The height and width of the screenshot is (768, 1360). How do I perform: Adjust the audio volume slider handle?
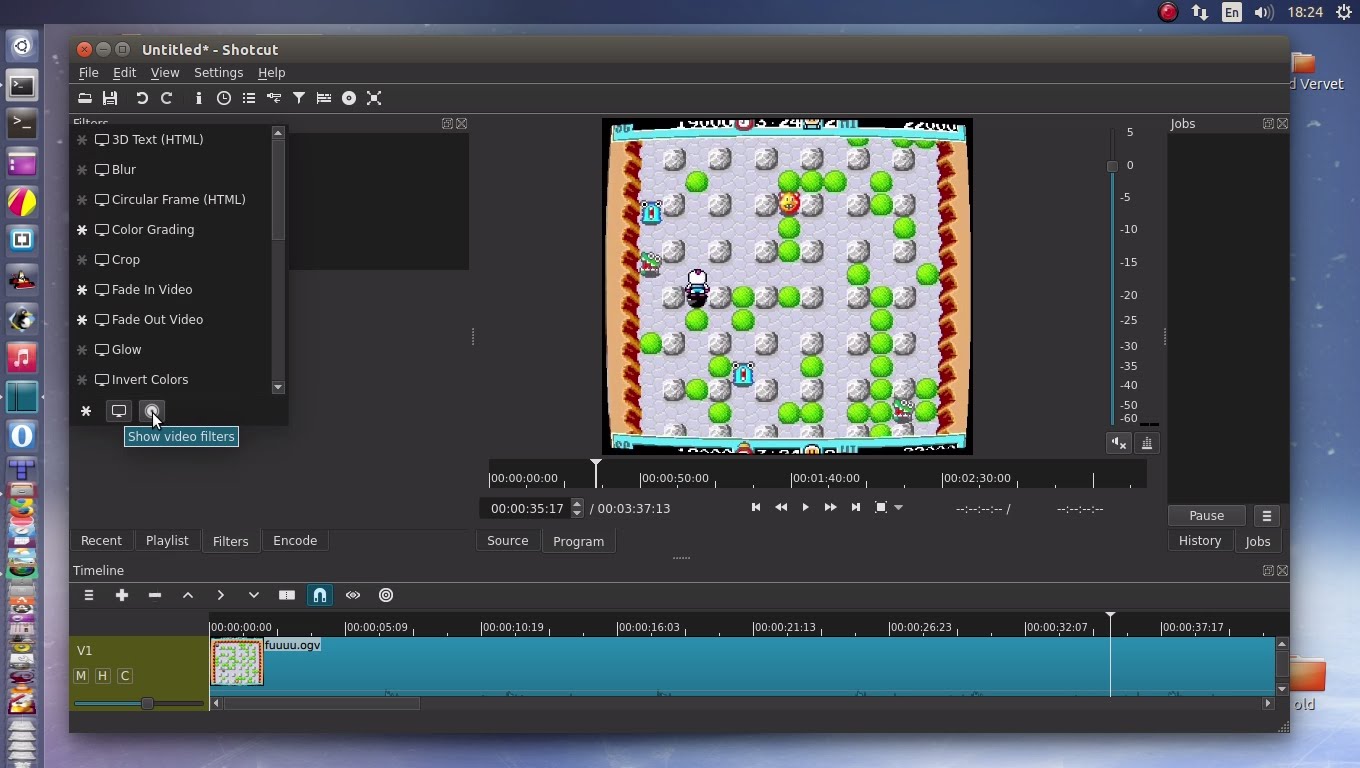1112,166
